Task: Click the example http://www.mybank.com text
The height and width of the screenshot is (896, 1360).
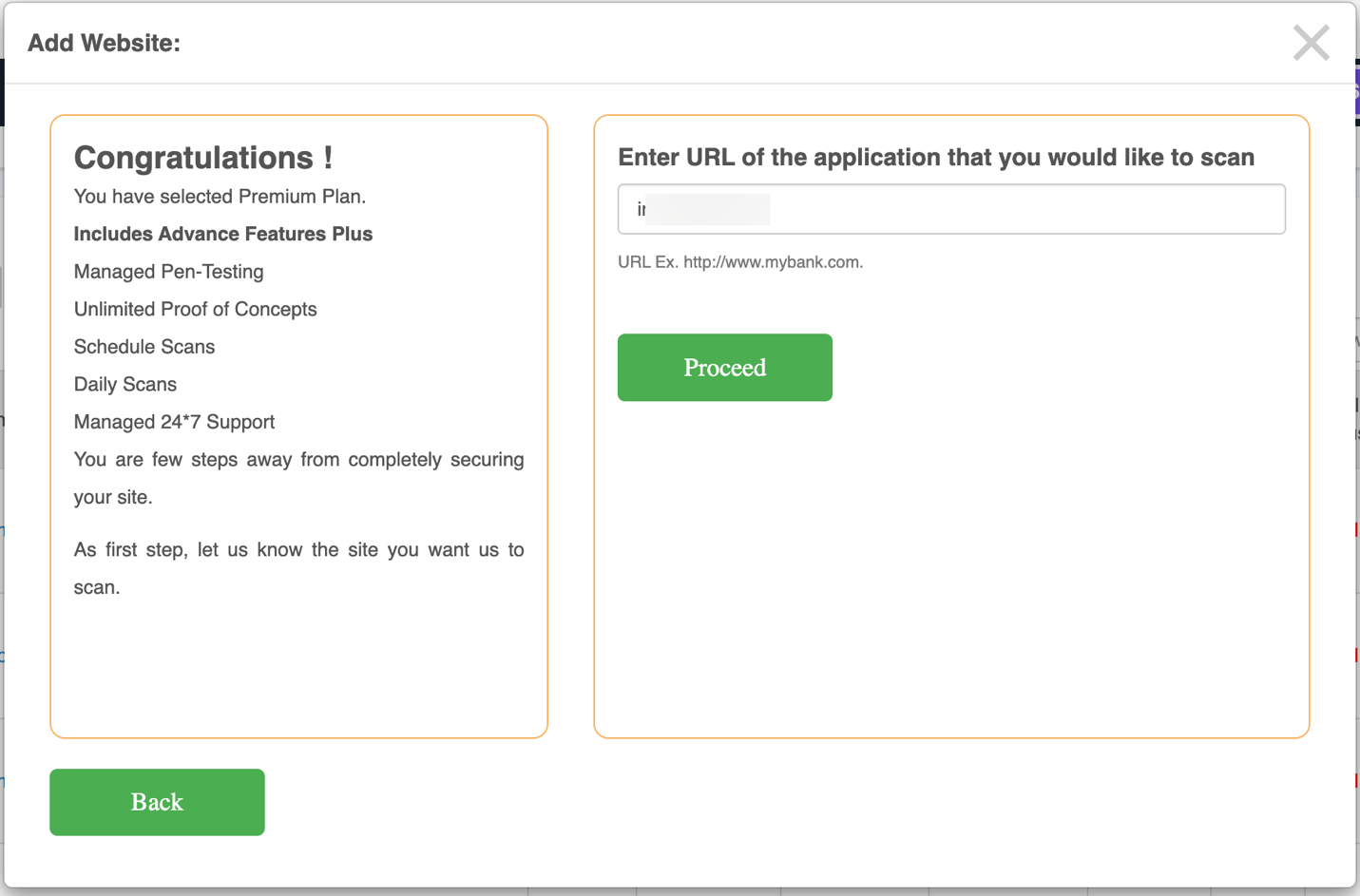Action: pyautogui.click(x=773, y=262)
